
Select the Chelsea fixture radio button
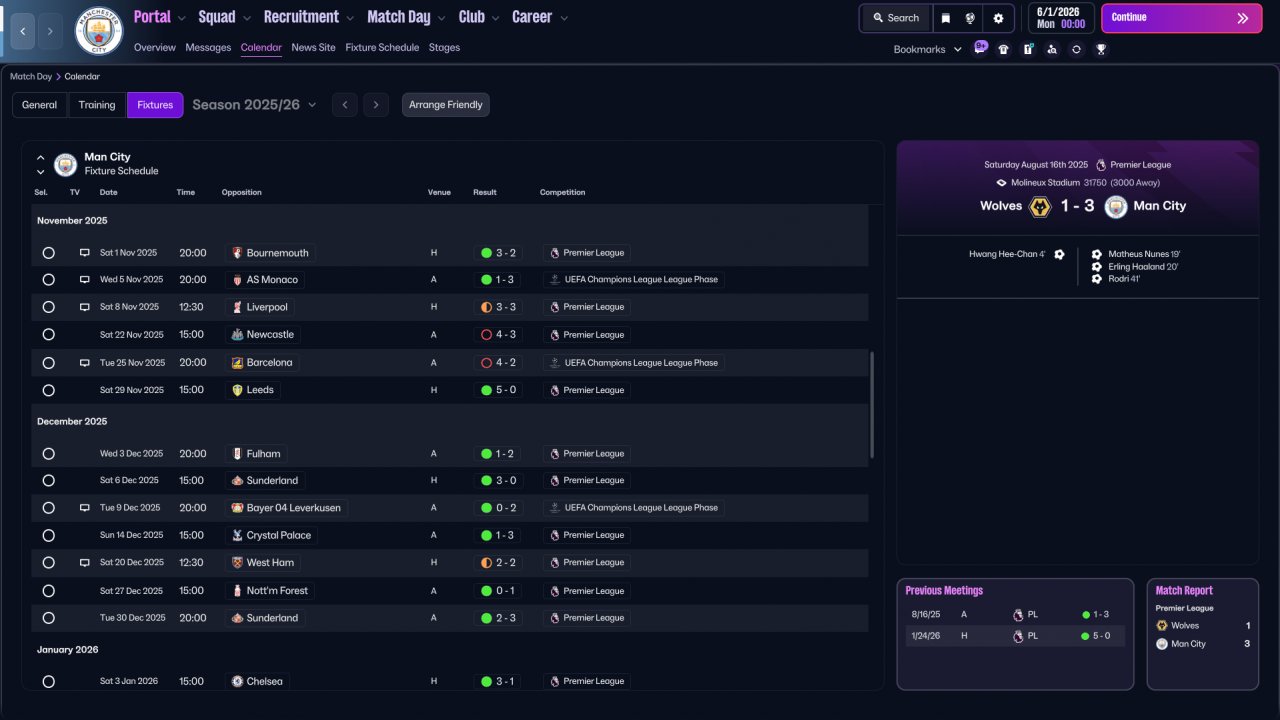pos(48,681)
